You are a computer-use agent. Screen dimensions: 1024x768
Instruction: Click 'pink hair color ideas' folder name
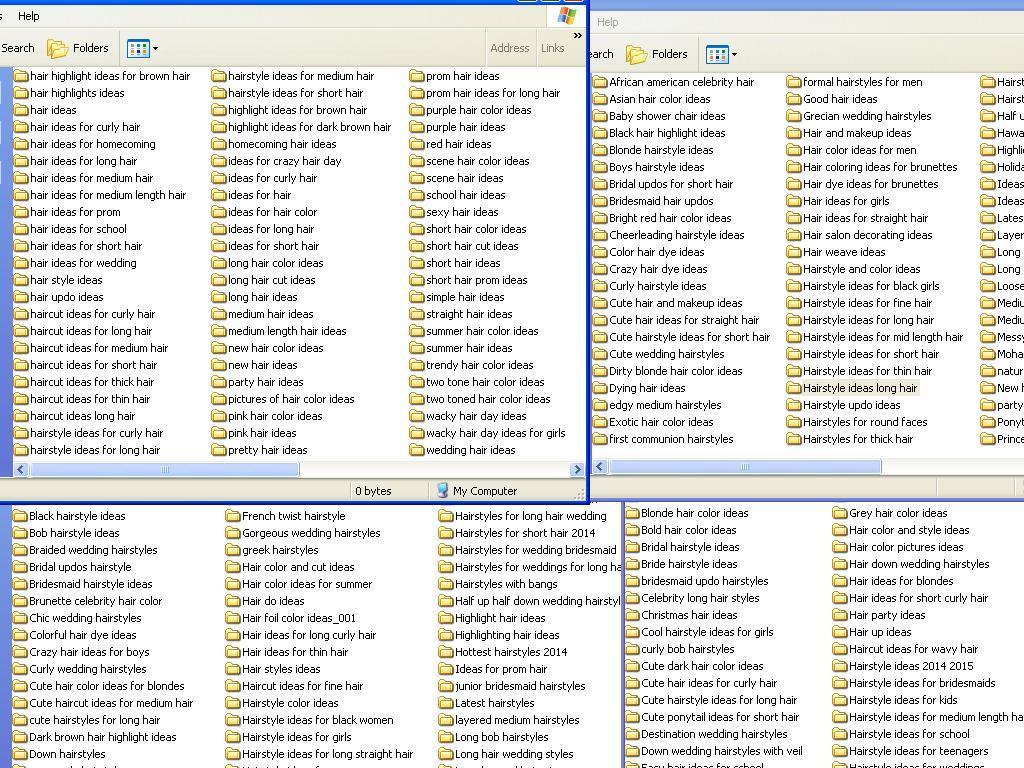pyautogui.click(x=275, y=415)
